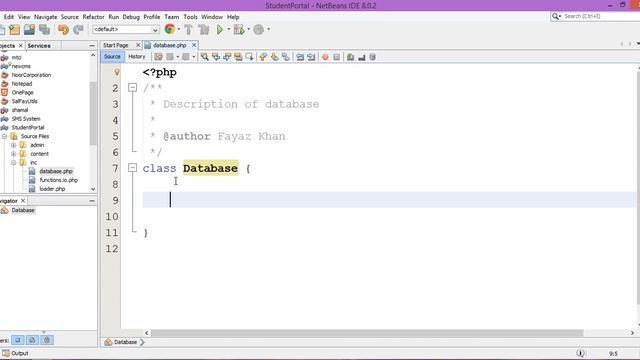
Task: Open the Output panel button
Action: tap(16, 353)
